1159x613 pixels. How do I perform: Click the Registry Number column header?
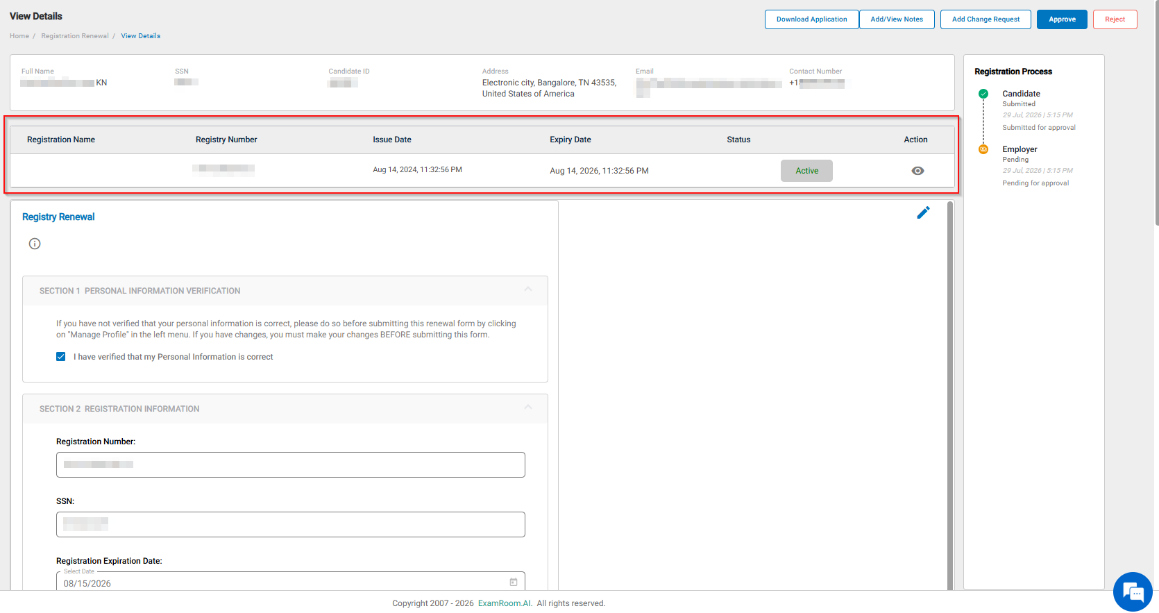pyautogui.click(x=226, y=140)
